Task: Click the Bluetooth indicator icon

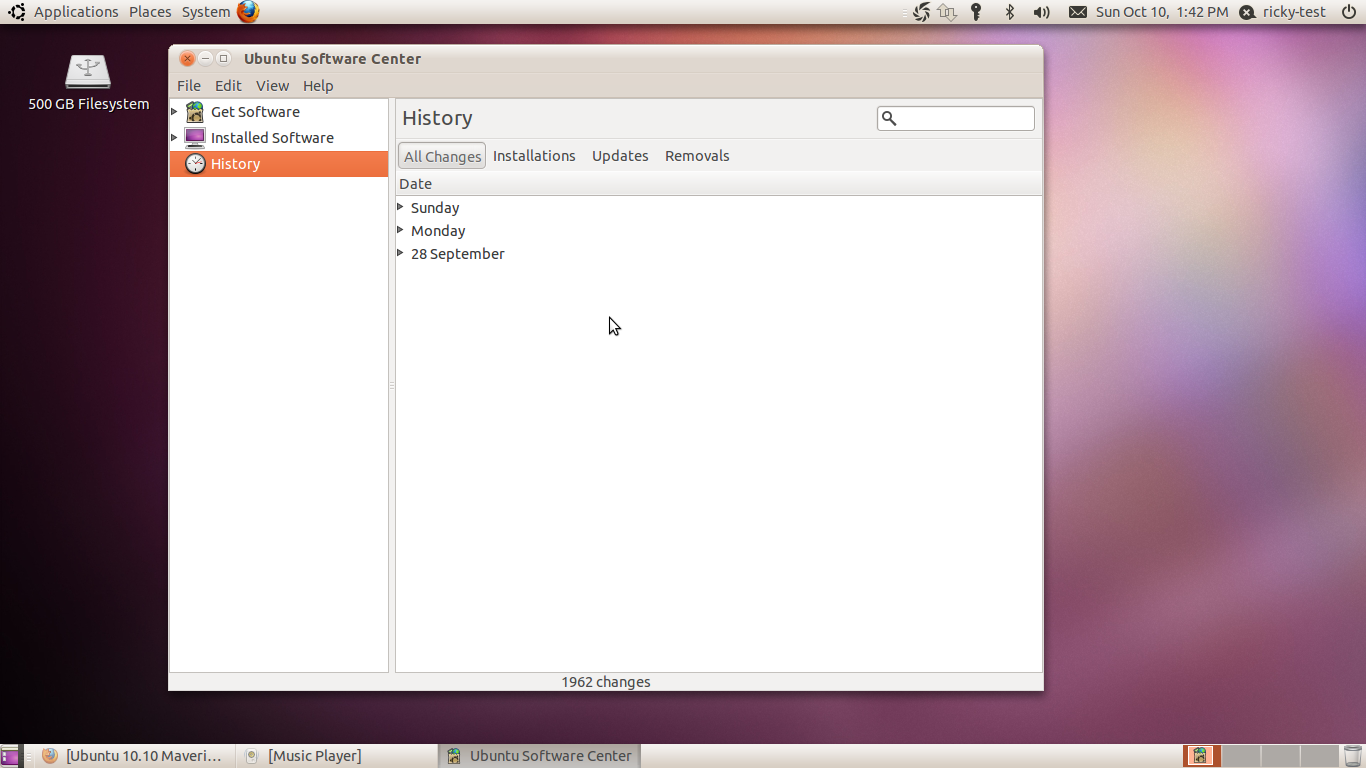Action: pos(1010,12)
